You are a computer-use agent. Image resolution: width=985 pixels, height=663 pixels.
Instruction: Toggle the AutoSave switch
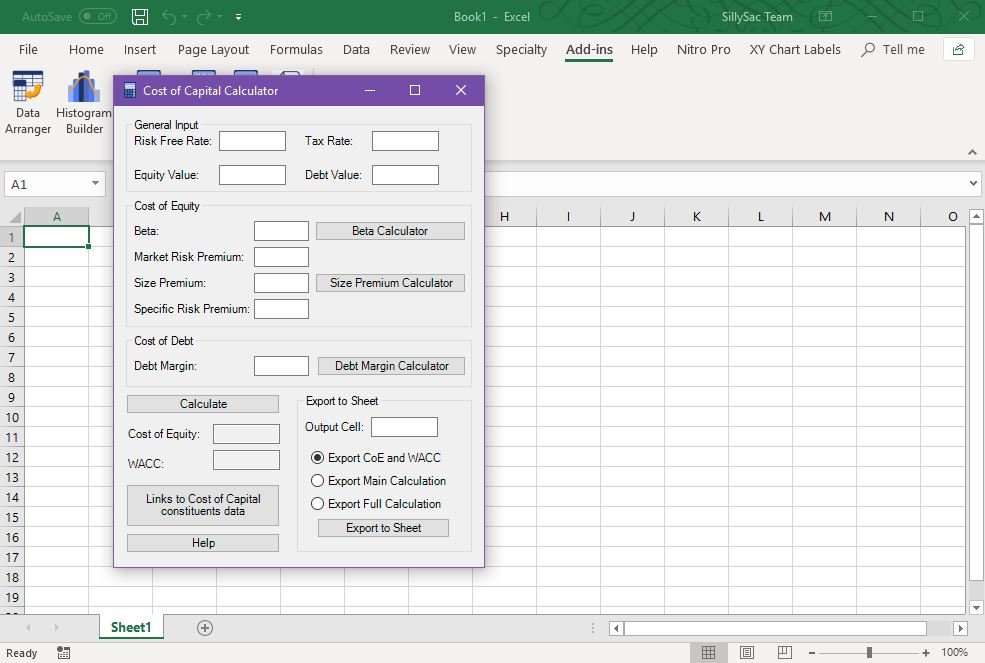tap(97, 17)
